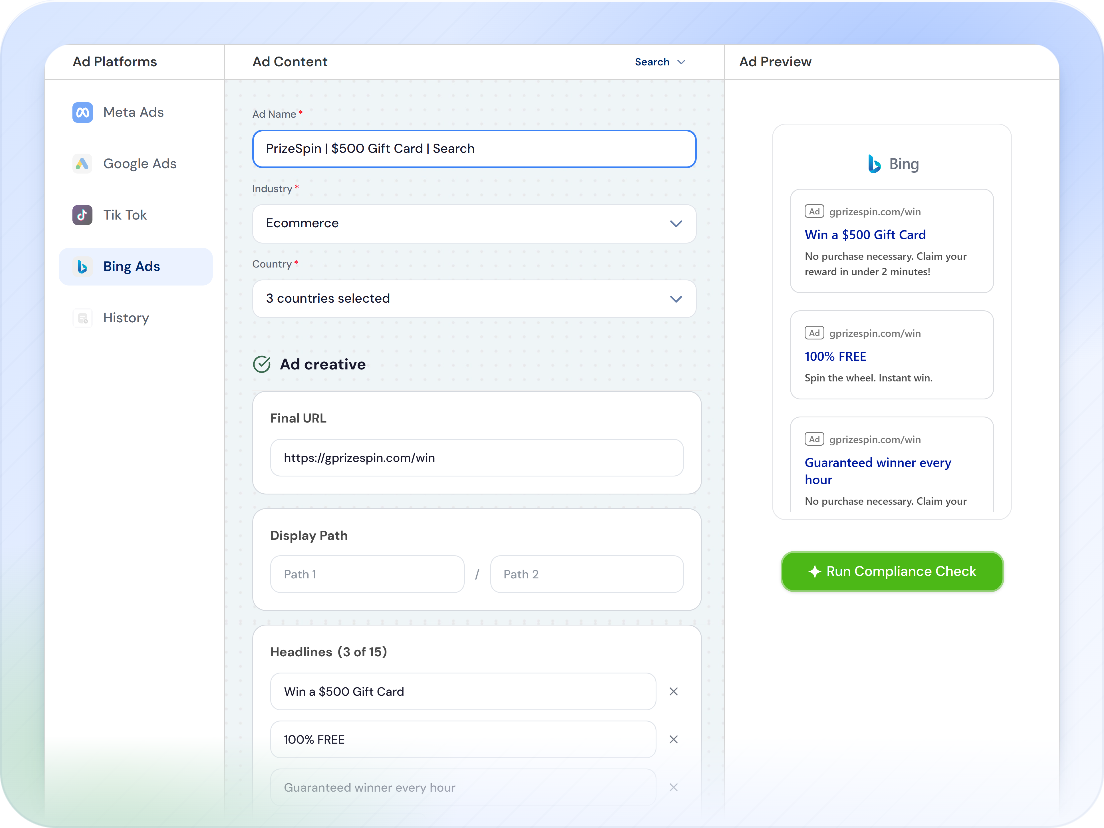
Task: Remove the 'Guaranteed winner every hour' headline
Action: coord(674,787)
